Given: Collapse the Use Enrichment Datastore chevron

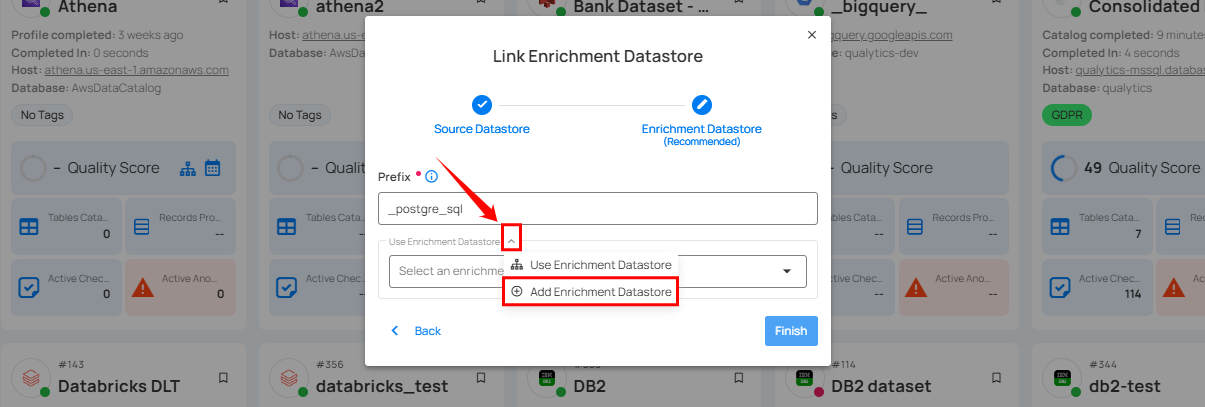Looking at the screenshot, I should (x=511, y=240).
